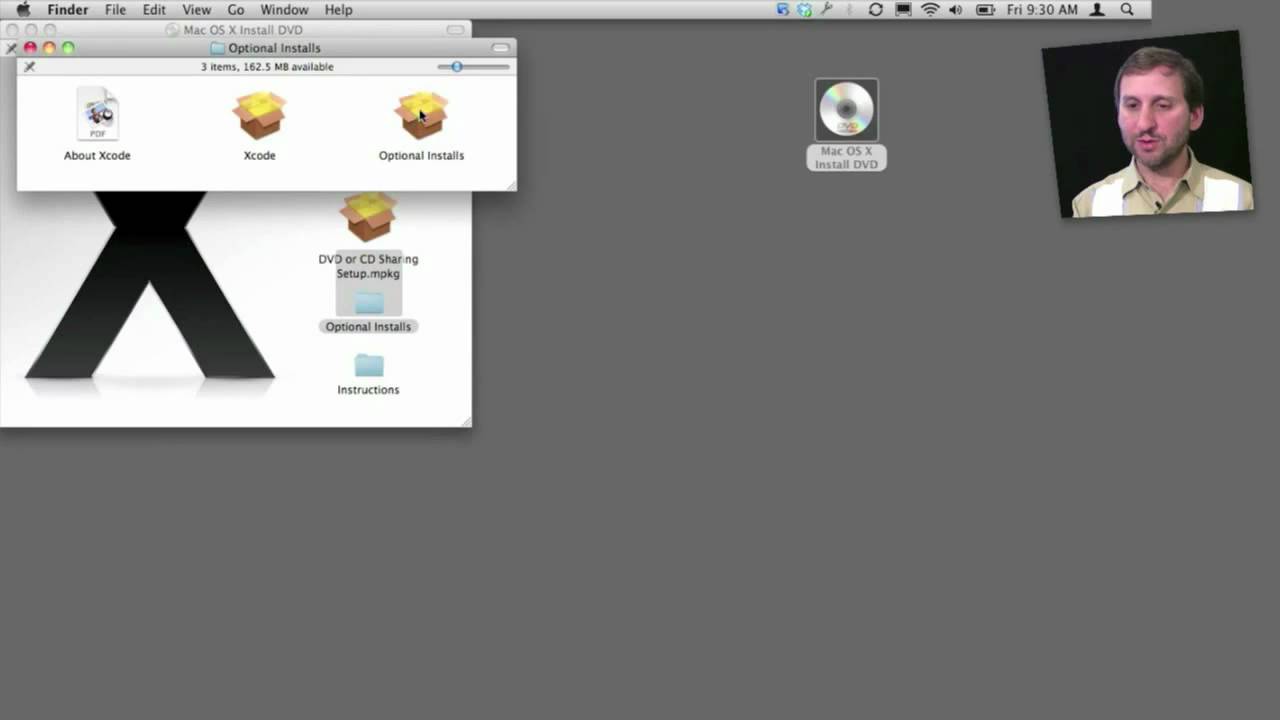Open the About Xcode PDF file
The image size is (1280, 720).
(x=98, y=113)
